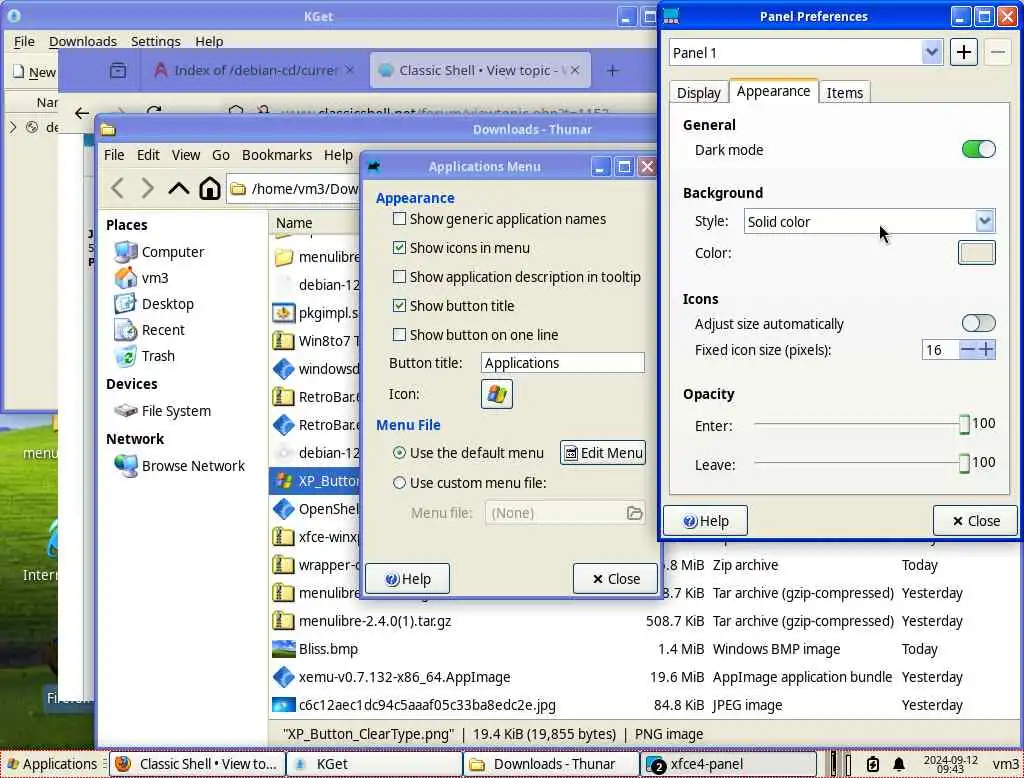
Task: Select xemu AppImage file icon
Action: [283, 677]
